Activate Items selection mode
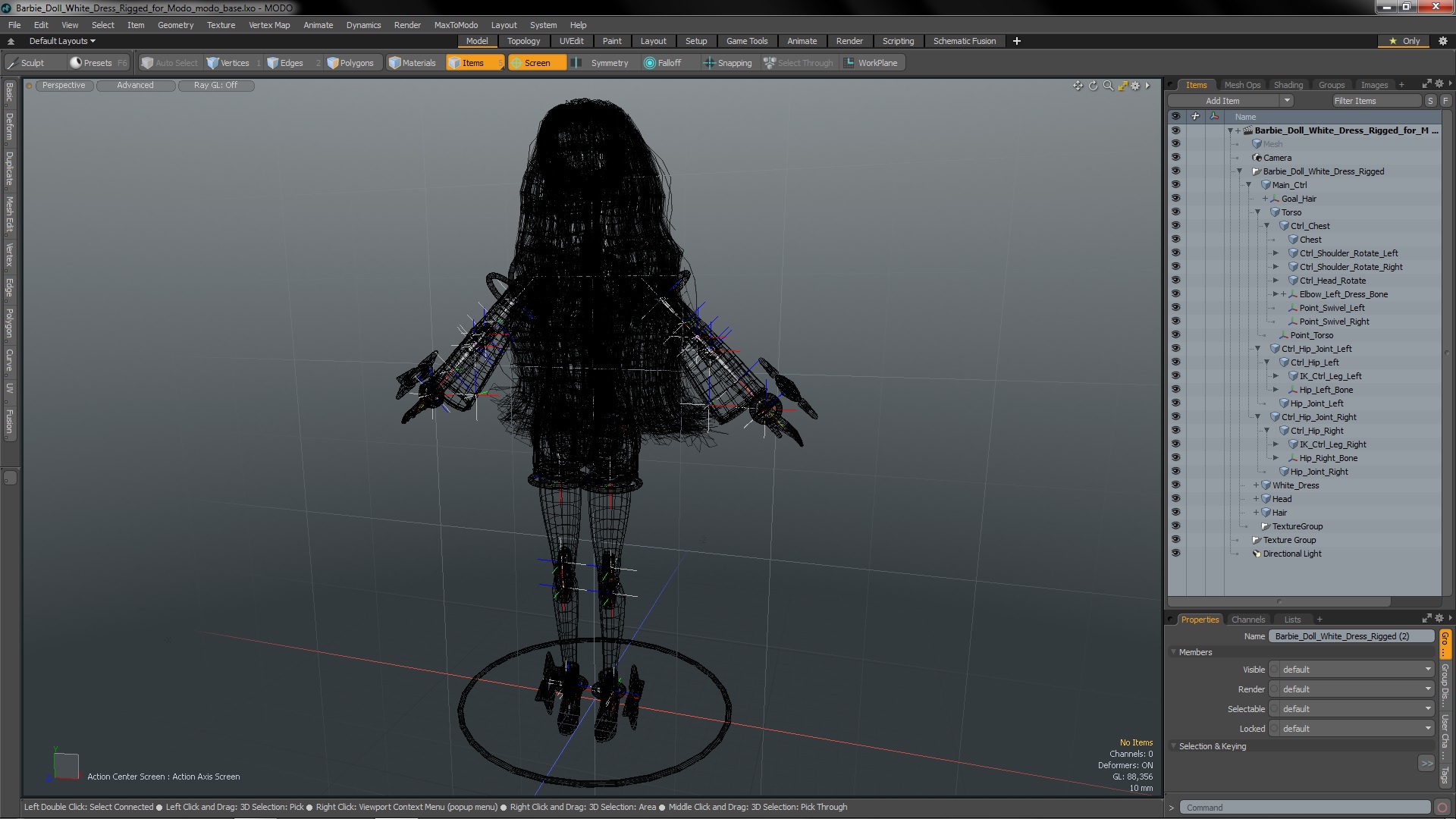The image size is (1456, 819). (475, 63)
